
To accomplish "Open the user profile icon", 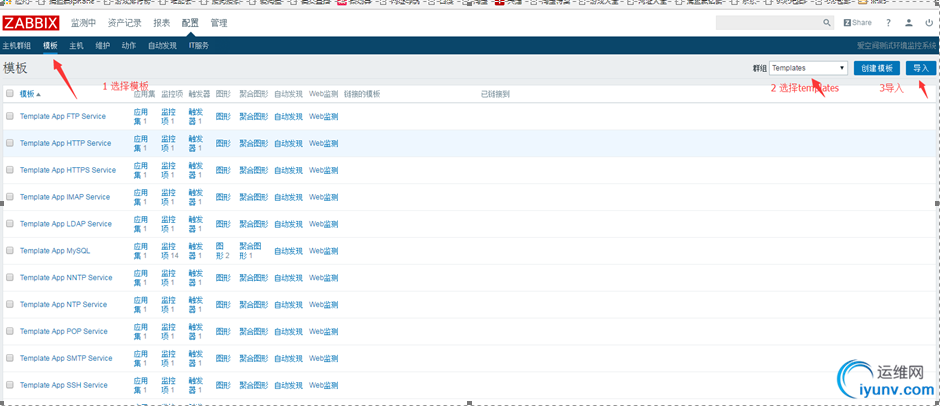I will click(x=909, y=23).
